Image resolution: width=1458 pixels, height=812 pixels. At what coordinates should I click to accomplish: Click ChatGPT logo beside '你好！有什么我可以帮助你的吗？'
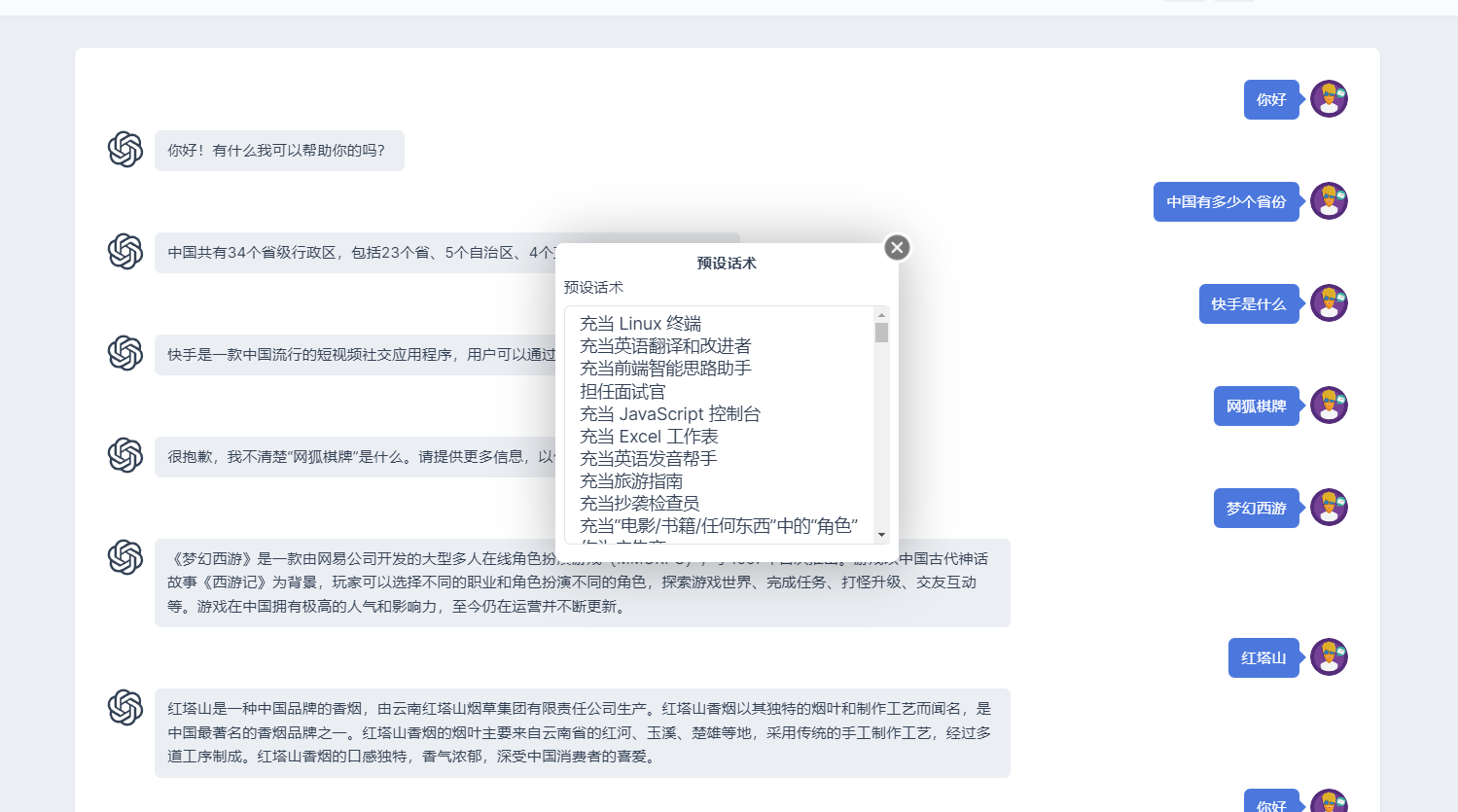[125, 150]
